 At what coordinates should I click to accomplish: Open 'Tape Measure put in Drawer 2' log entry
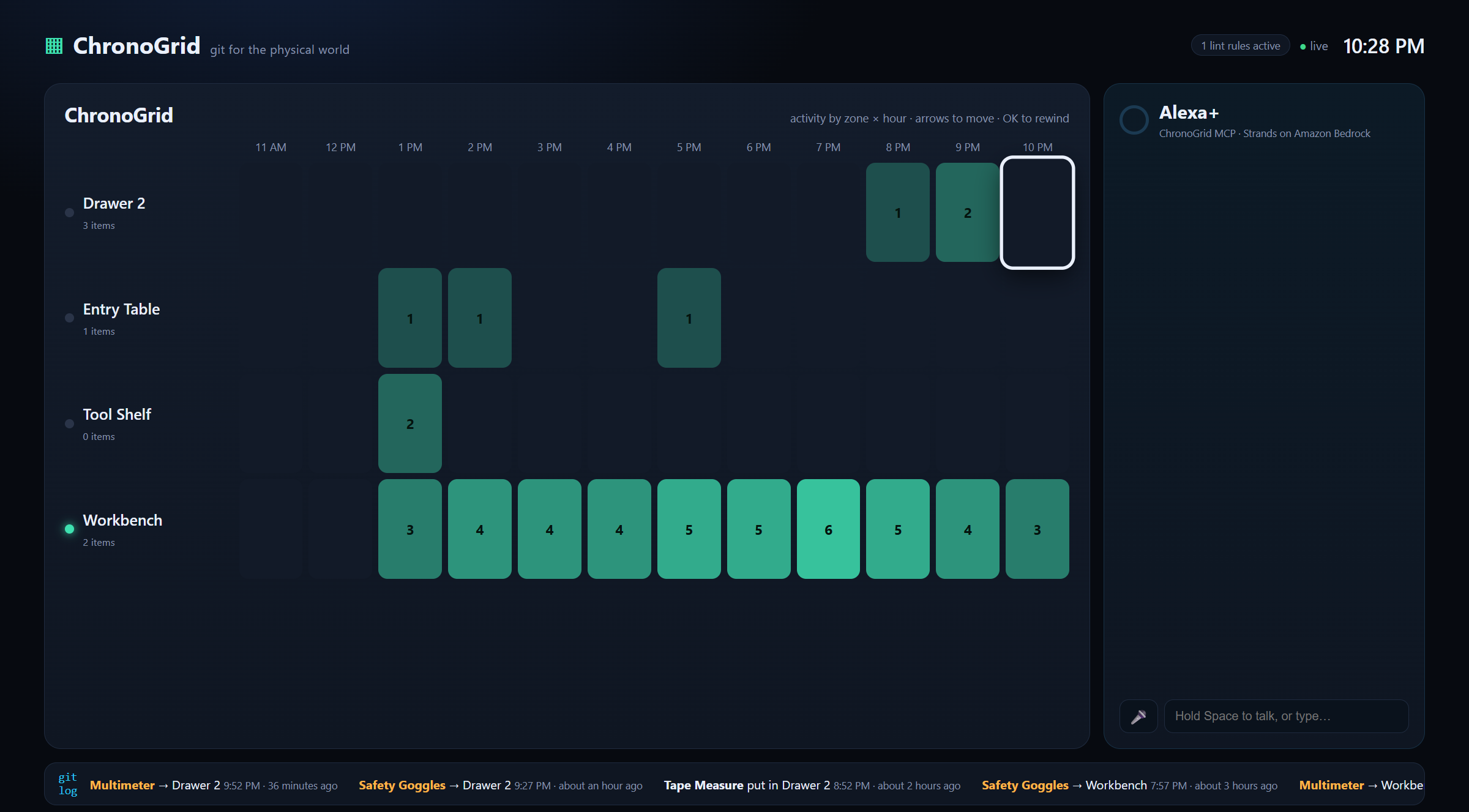tap(812, 785)
